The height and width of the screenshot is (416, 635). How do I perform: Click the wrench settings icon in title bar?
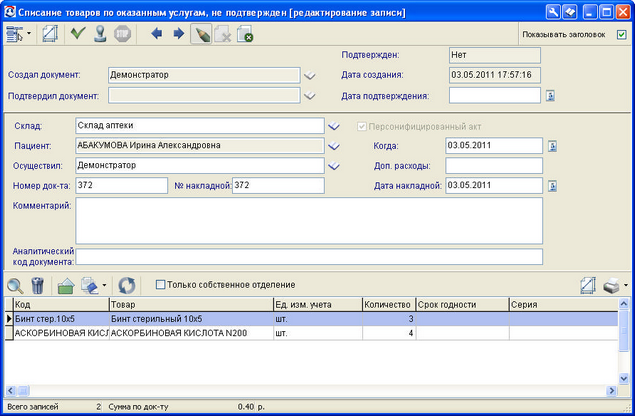click(553, 12)
